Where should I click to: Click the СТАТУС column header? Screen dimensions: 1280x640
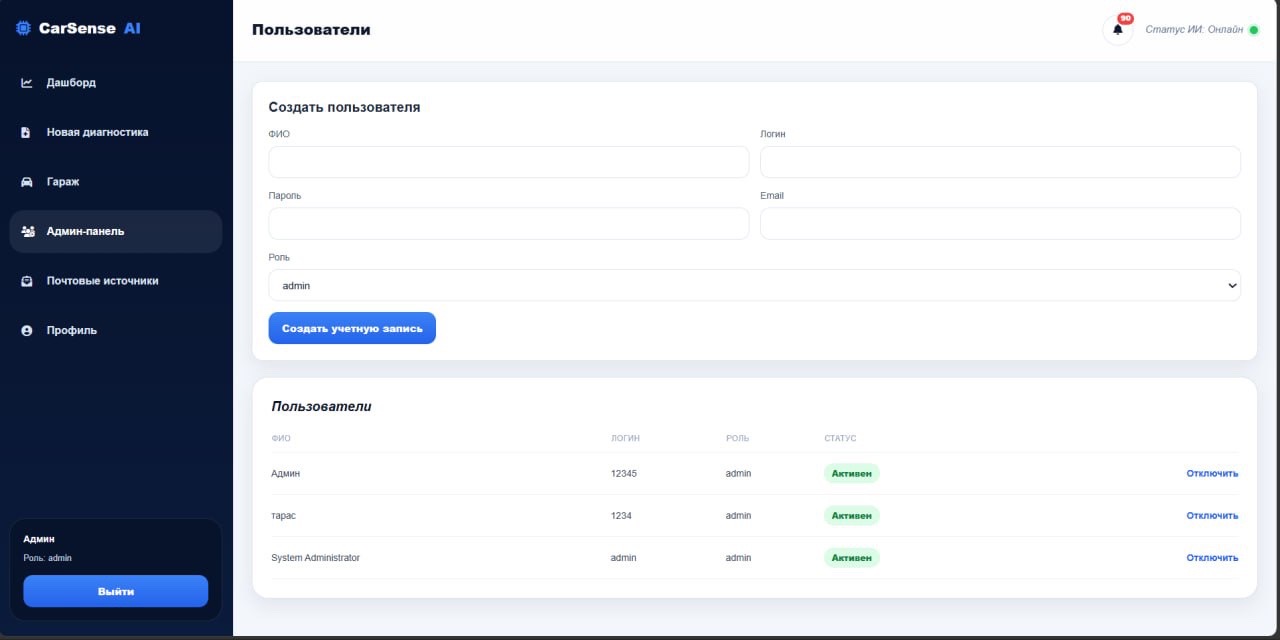tap(840, 439)
